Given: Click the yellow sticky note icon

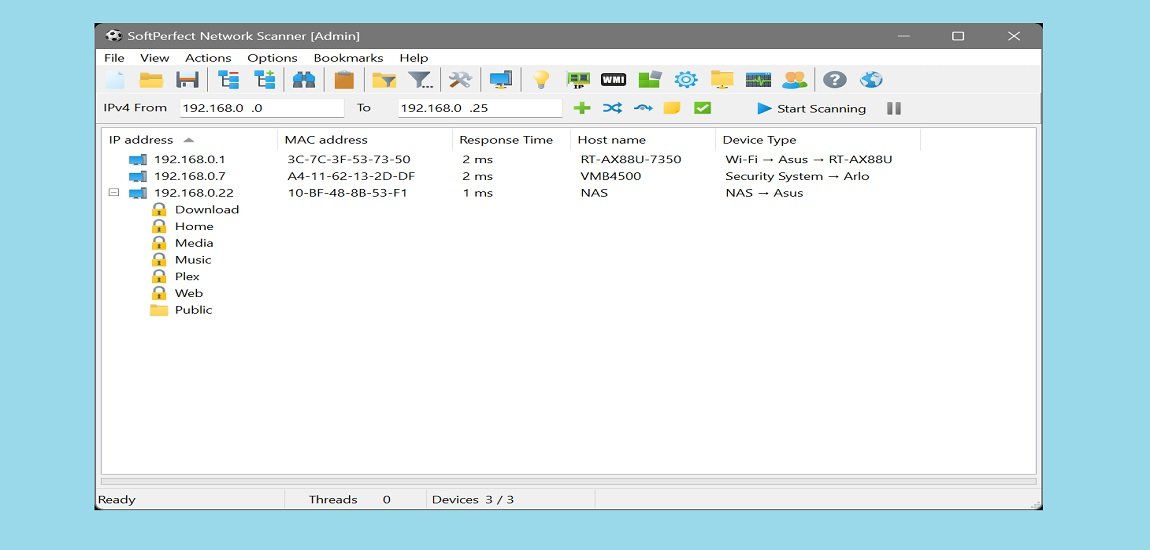Looking at the screenshot, I should [x=672, y=108].
